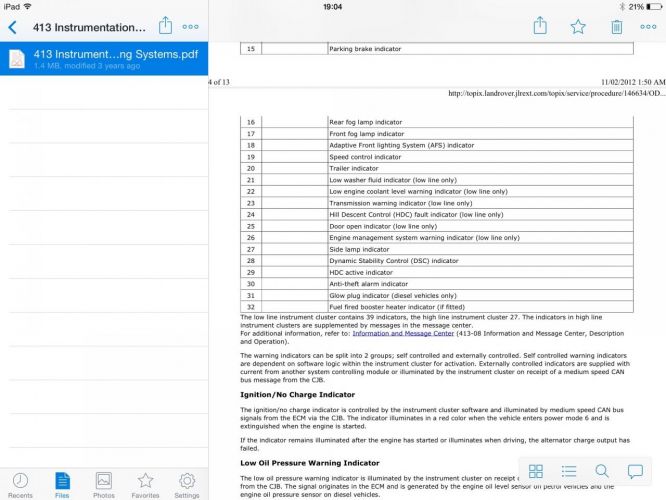Click 'Low engine coolant level warning indicator'

pyautogui.click(x=418, y=192)
